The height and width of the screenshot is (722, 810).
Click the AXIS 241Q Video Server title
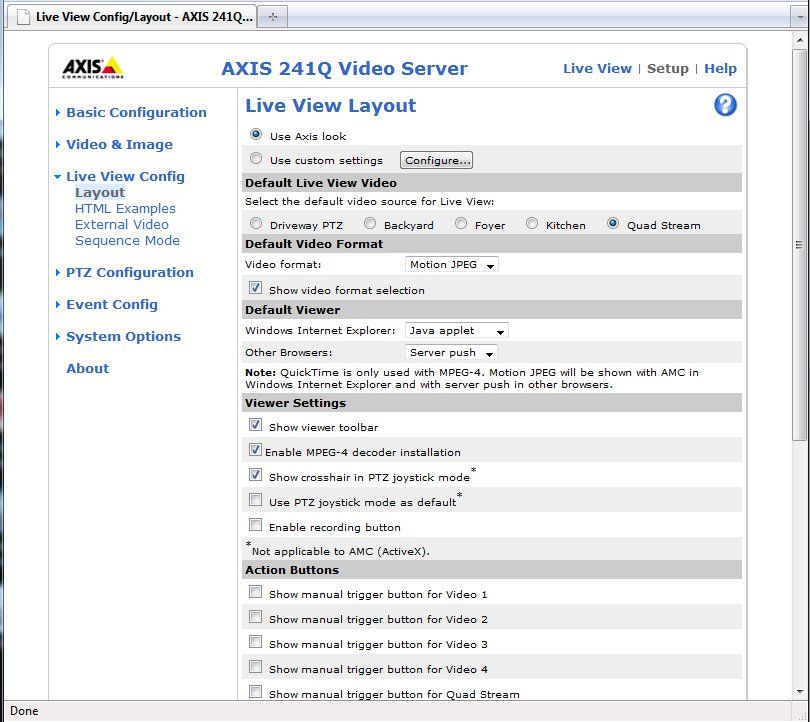pos(344,69)
